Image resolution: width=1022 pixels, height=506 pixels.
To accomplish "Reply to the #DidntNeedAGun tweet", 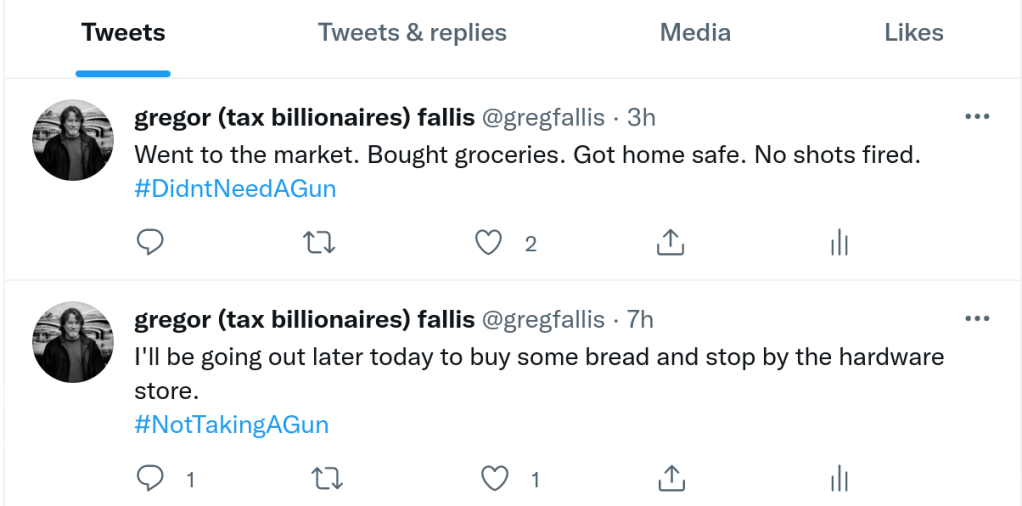I will pyautogui.click(x=149, y=242).
